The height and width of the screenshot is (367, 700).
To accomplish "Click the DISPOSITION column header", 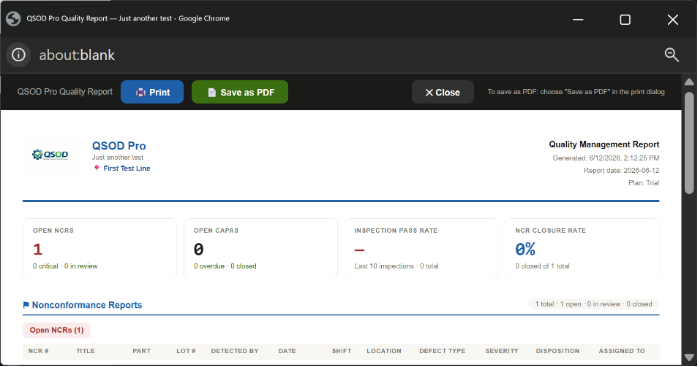I will (x=558, y=351).
